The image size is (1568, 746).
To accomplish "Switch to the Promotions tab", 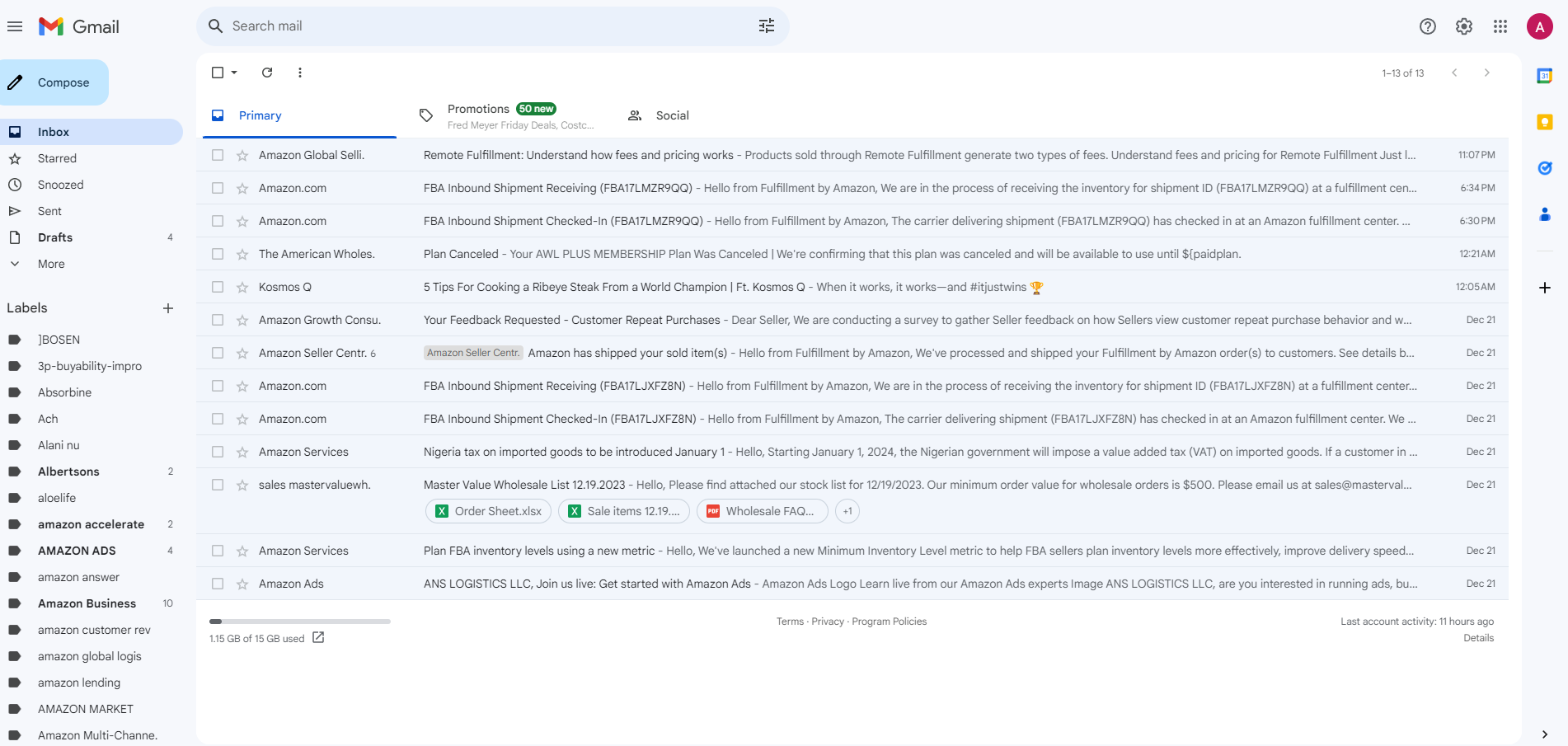I will click(x=508, y=115).
